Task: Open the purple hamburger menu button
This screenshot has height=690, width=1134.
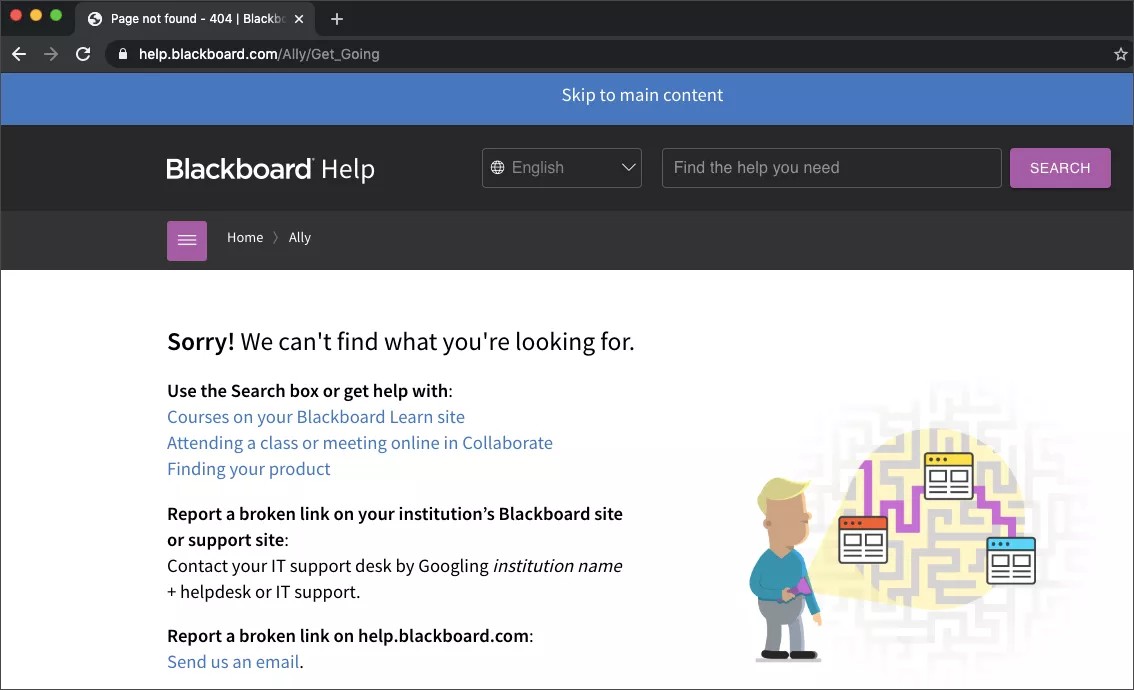Action: pos(187,241)
